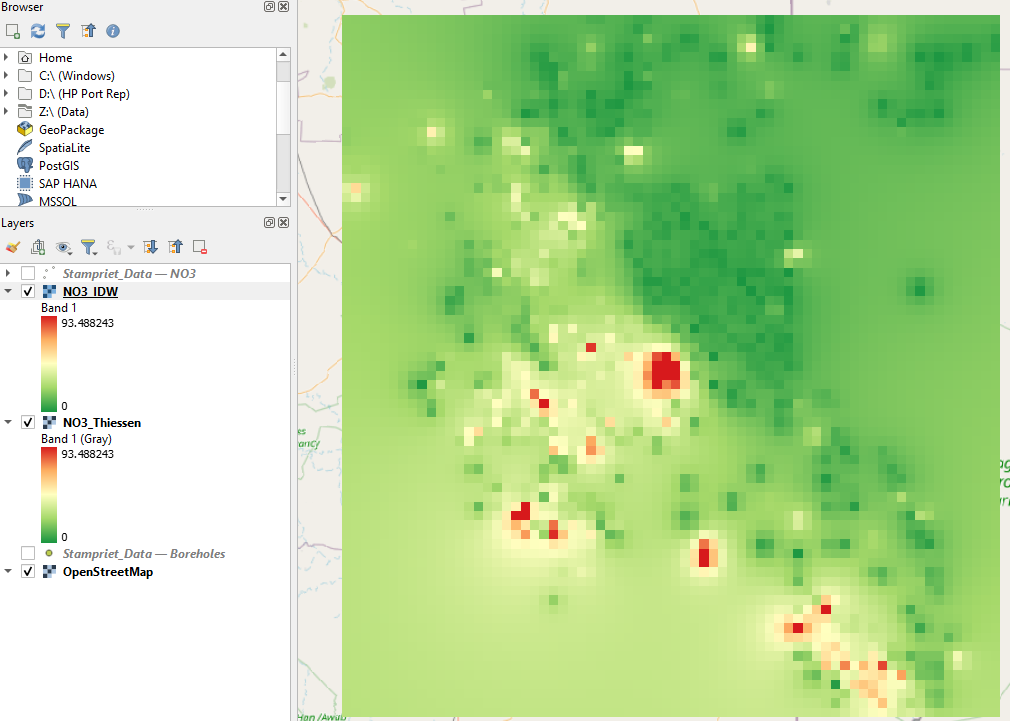Click the NO3_IDW color ramp legend

(x=50, y=363)
